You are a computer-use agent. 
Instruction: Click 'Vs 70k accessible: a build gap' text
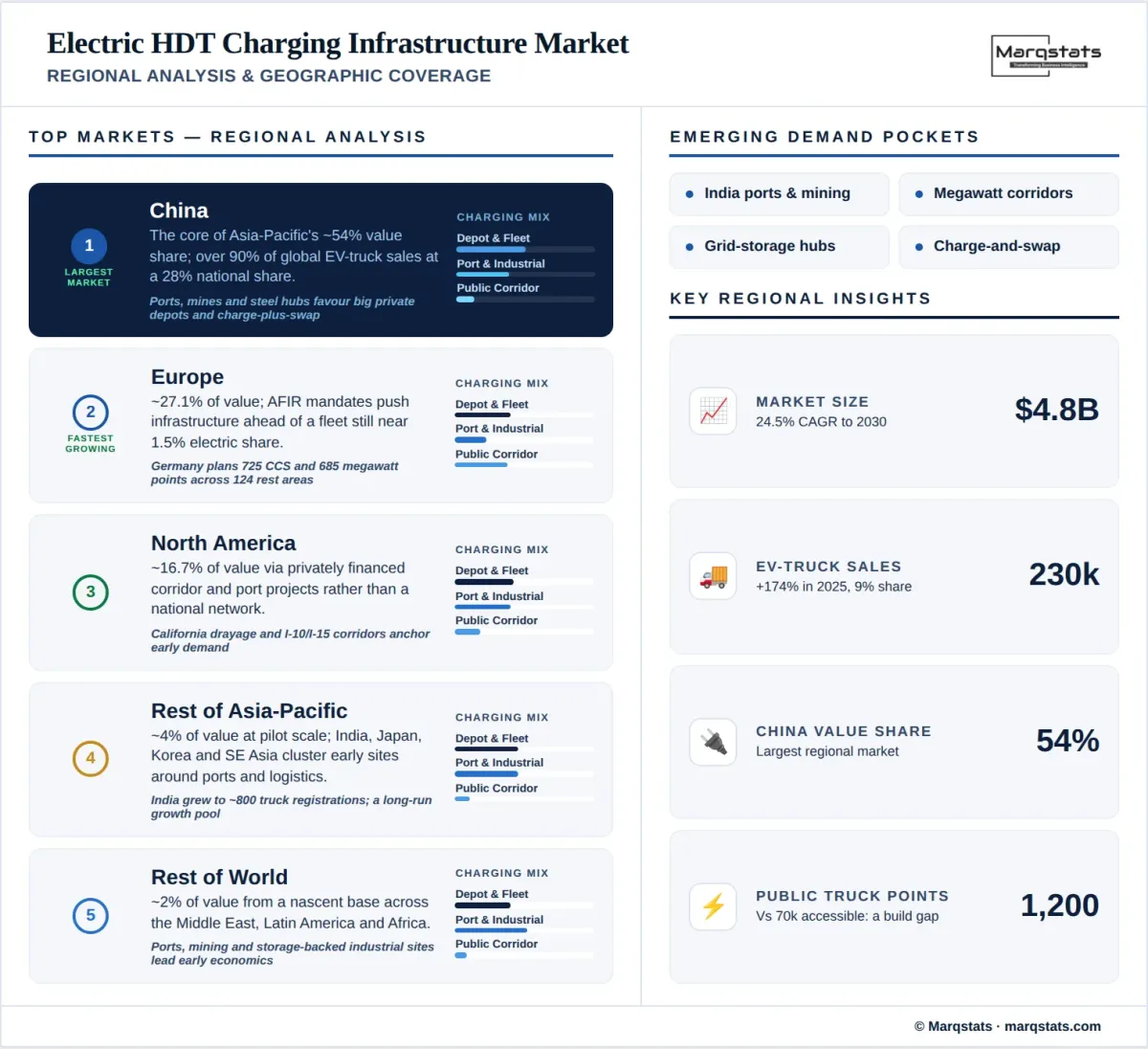[847, 916]
